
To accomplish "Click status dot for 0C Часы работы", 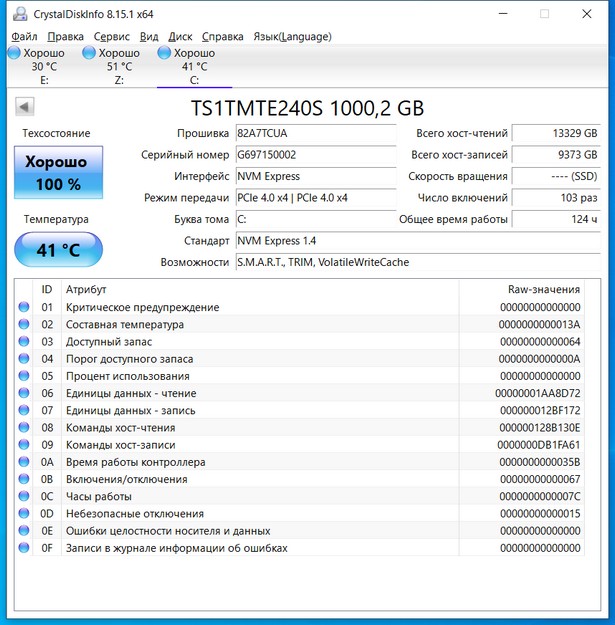I will [x=24, y=496].
